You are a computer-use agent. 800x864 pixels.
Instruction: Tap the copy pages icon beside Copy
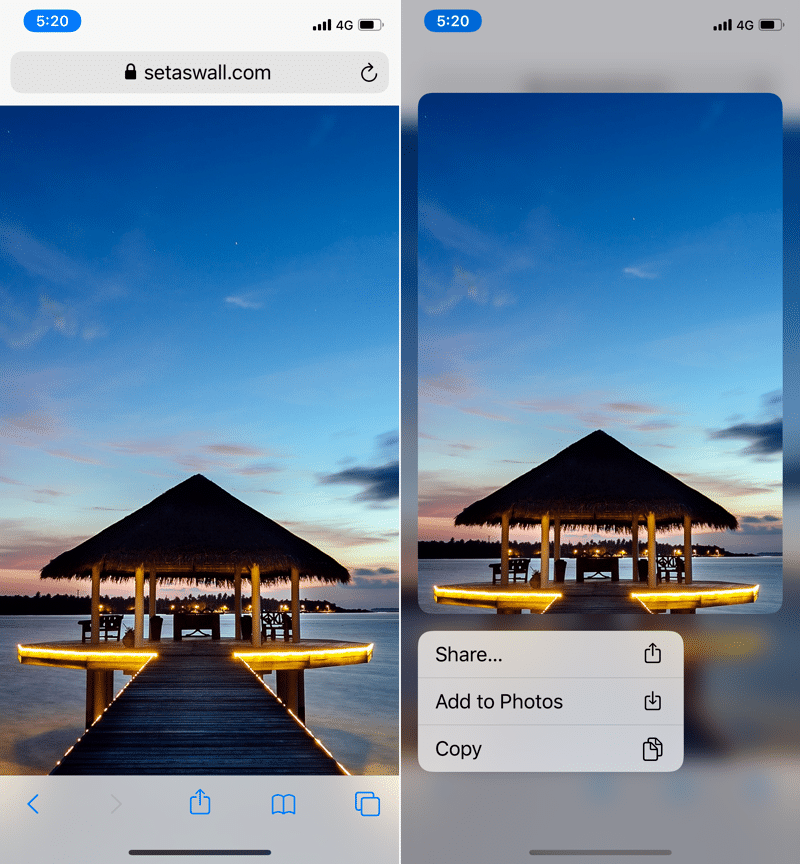pos(653,749)
